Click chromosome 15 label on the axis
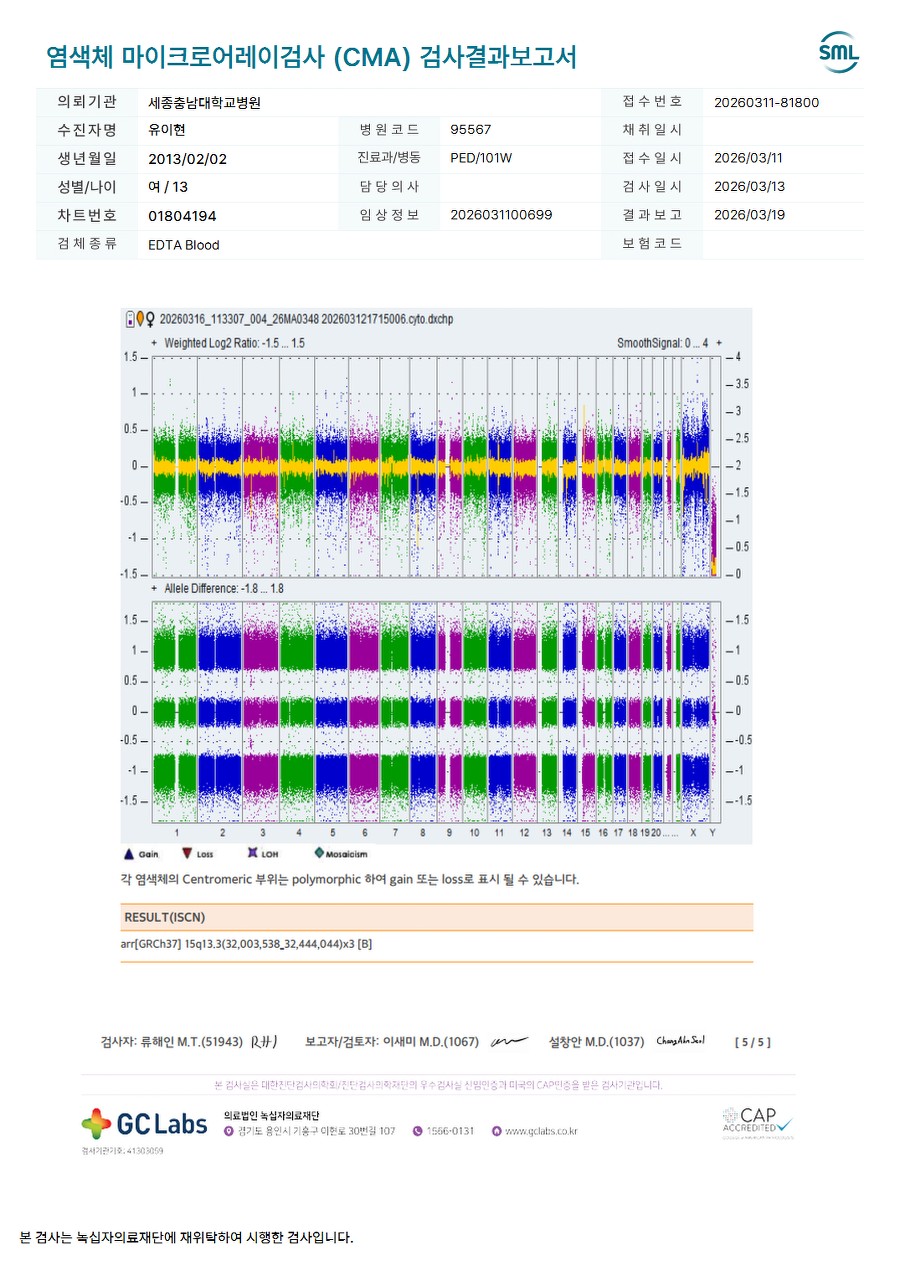The width and height of the screenshot is (900, 1271). point(585,832)
